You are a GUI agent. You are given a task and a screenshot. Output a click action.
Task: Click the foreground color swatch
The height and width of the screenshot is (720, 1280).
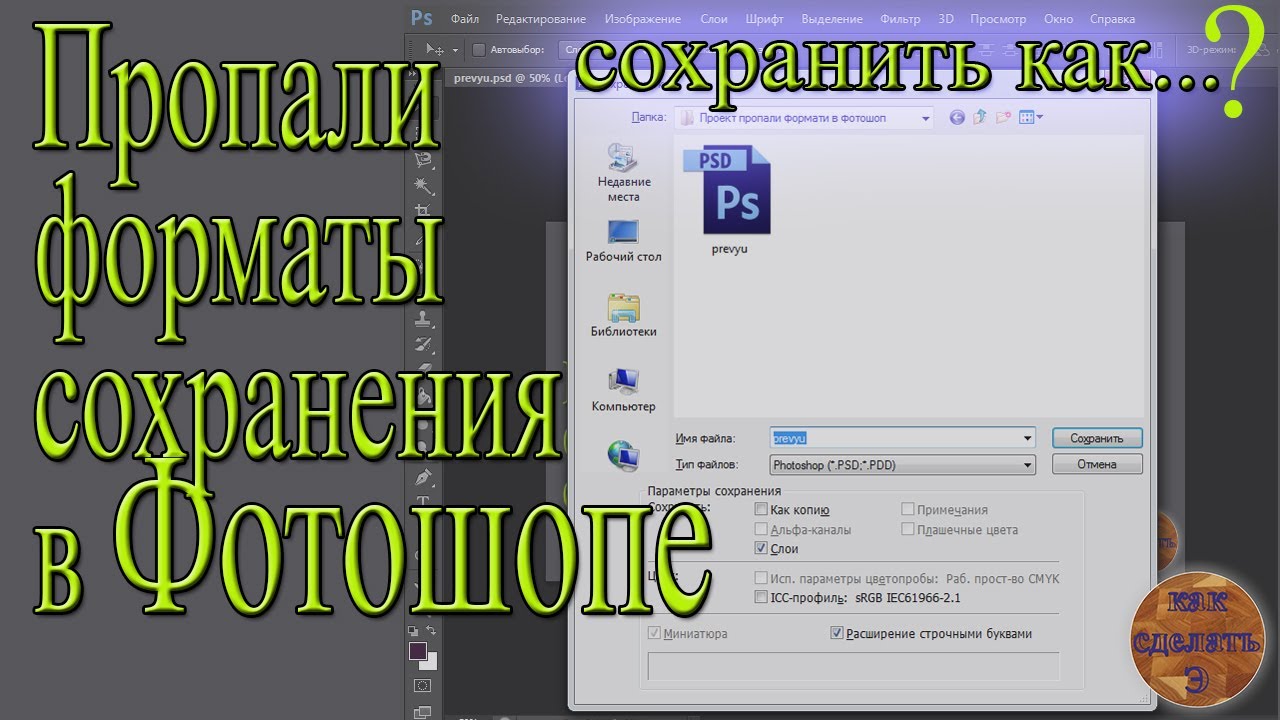(x=417, y=651)
